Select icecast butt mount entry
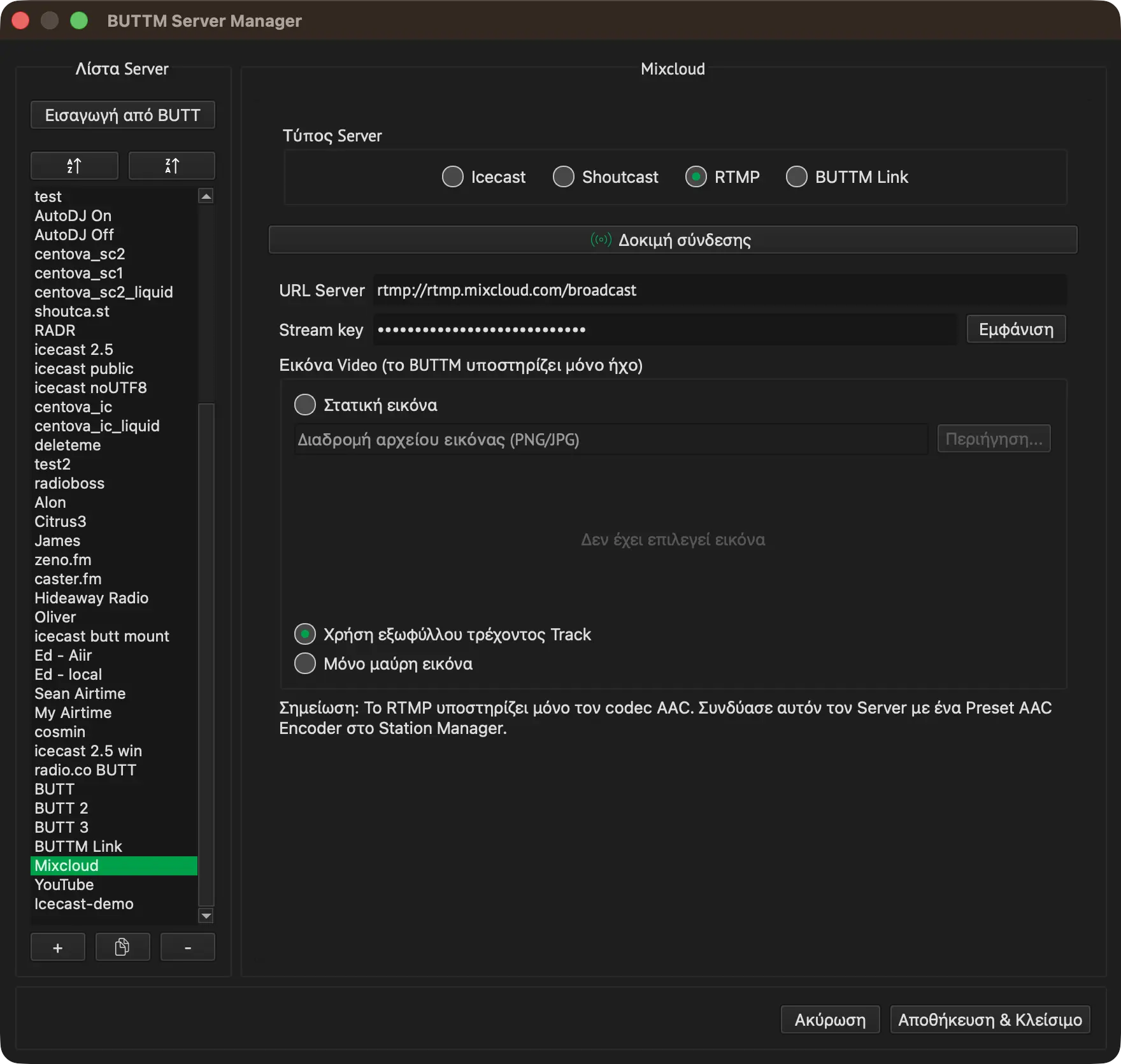The image size is (1121, 1064). pyautogui.click(x=114, y=636)
